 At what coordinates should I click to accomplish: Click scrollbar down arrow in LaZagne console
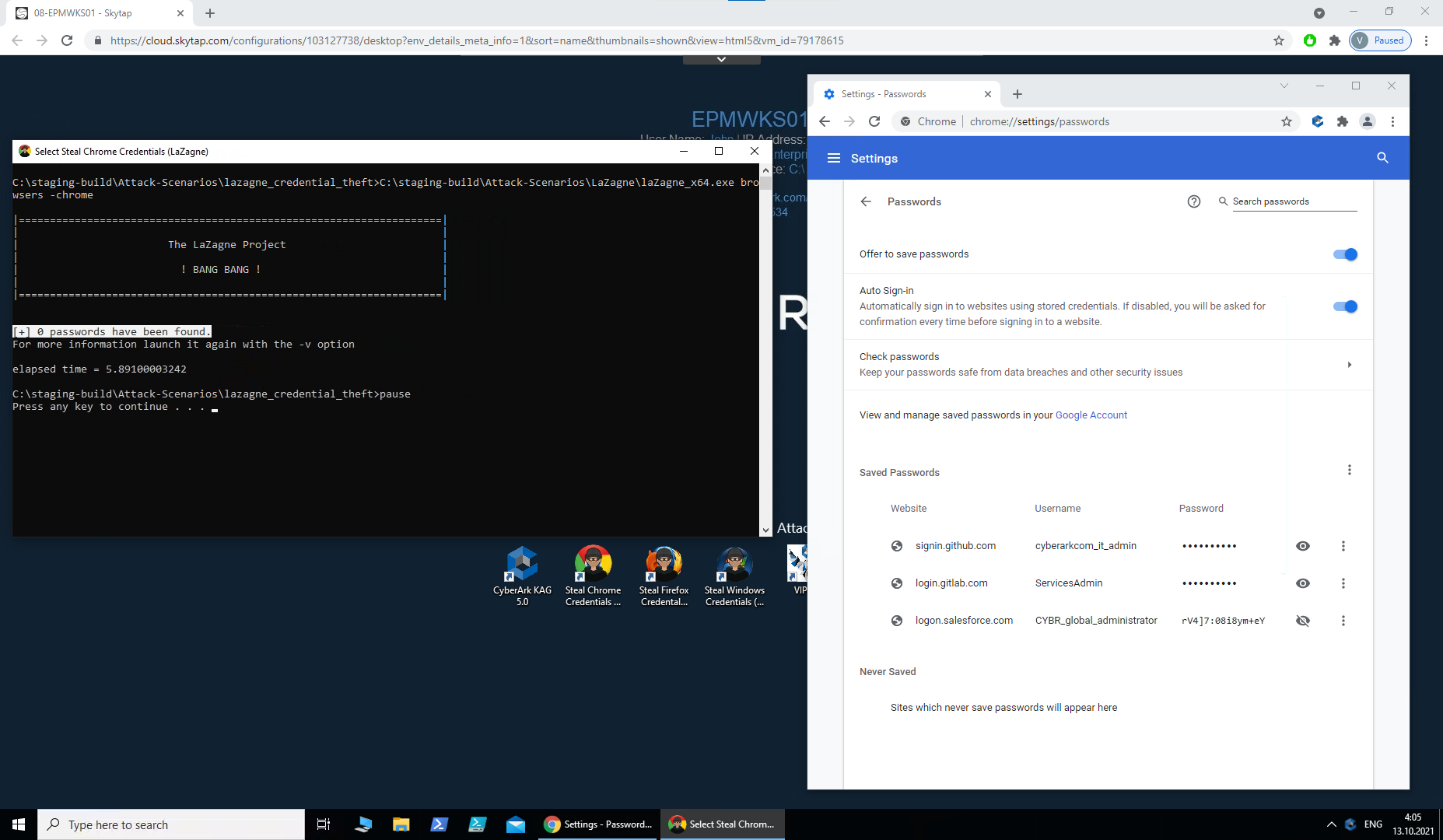click(766, 530)
